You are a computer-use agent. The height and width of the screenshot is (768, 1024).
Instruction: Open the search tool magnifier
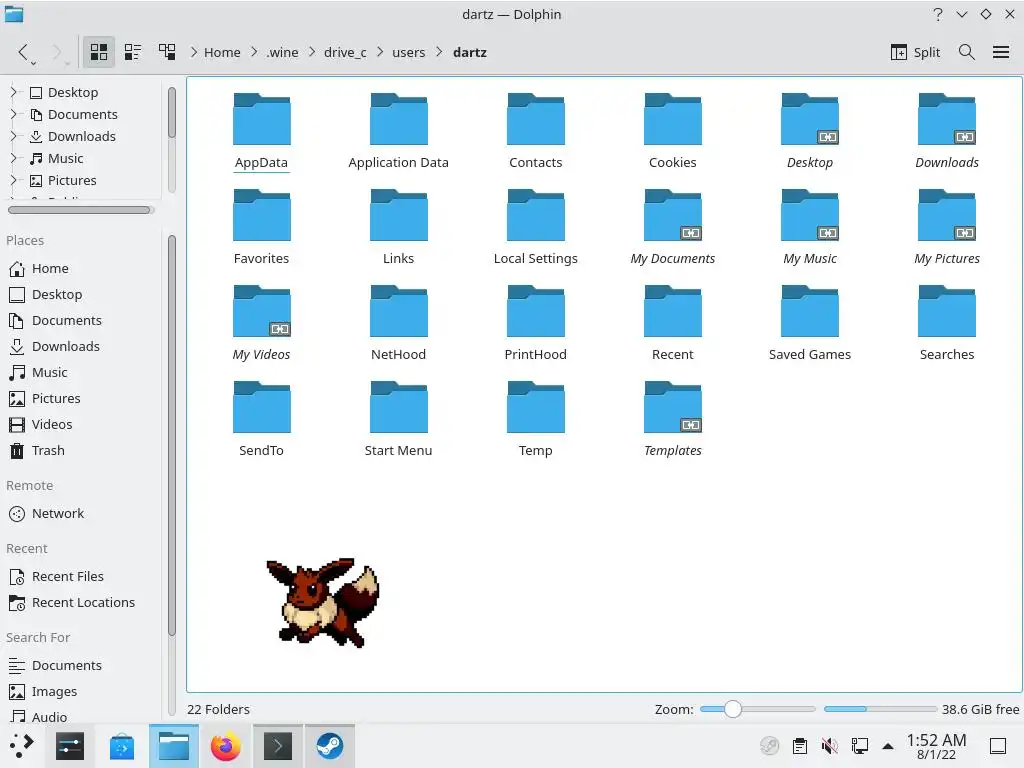point(967,52)
